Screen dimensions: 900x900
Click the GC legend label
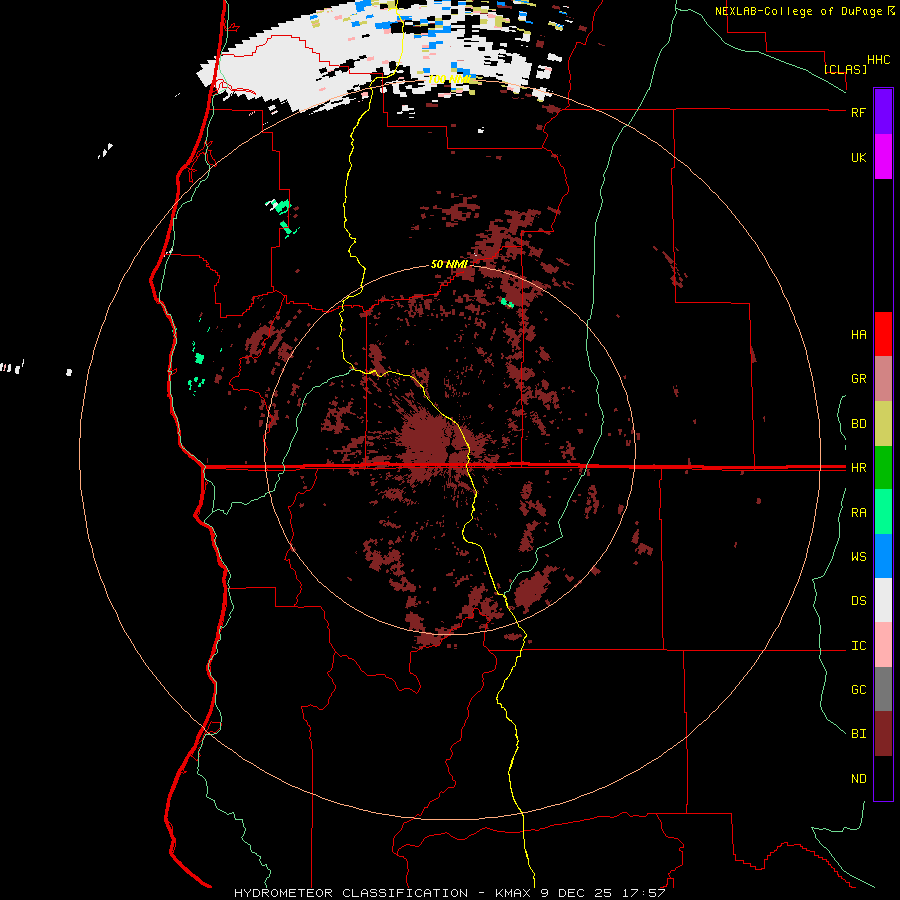click(858, 690)
